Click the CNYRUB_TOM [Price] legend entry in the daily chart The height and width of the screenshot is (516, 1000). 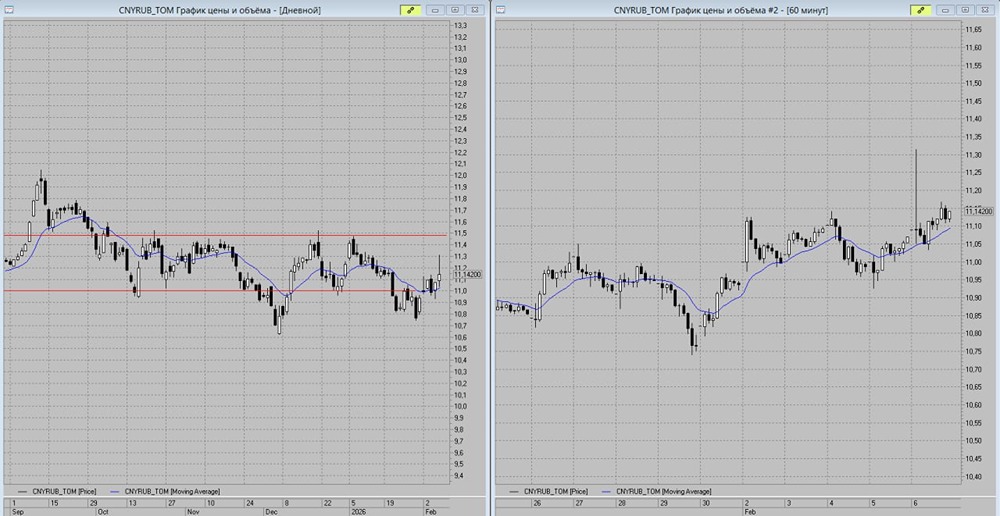(x=62, y=491)
